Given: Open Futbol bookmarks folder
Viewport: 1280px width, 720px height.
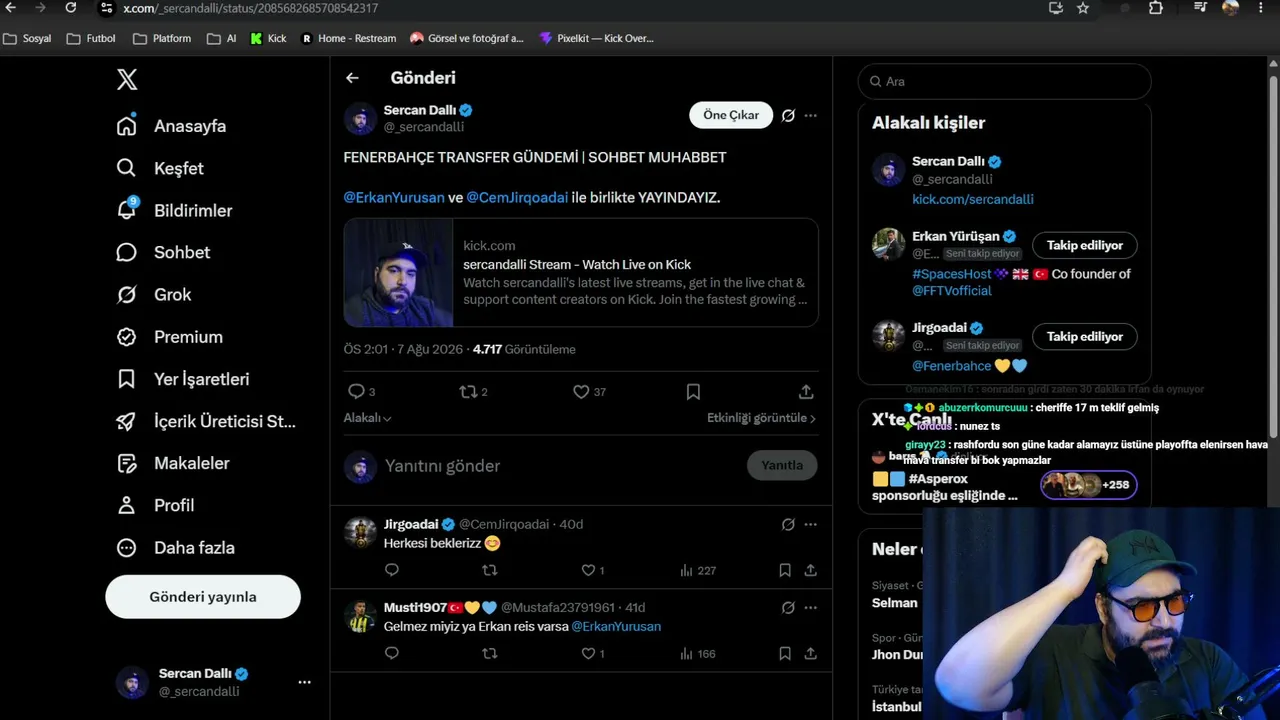Looking at the screenshot, I should 91,38.
